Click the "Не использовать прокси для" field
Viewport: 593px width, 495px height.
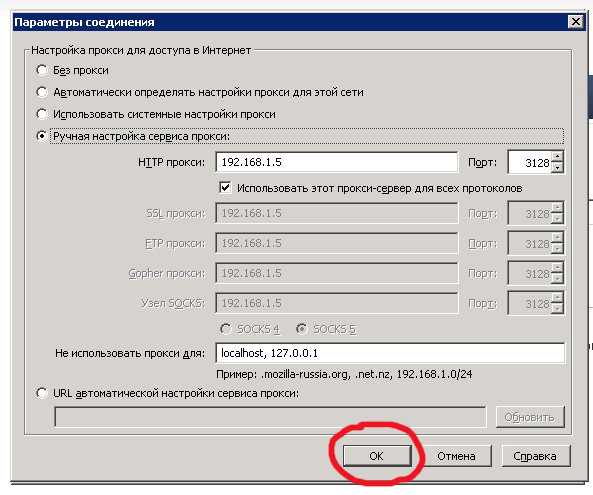point(390,353)
